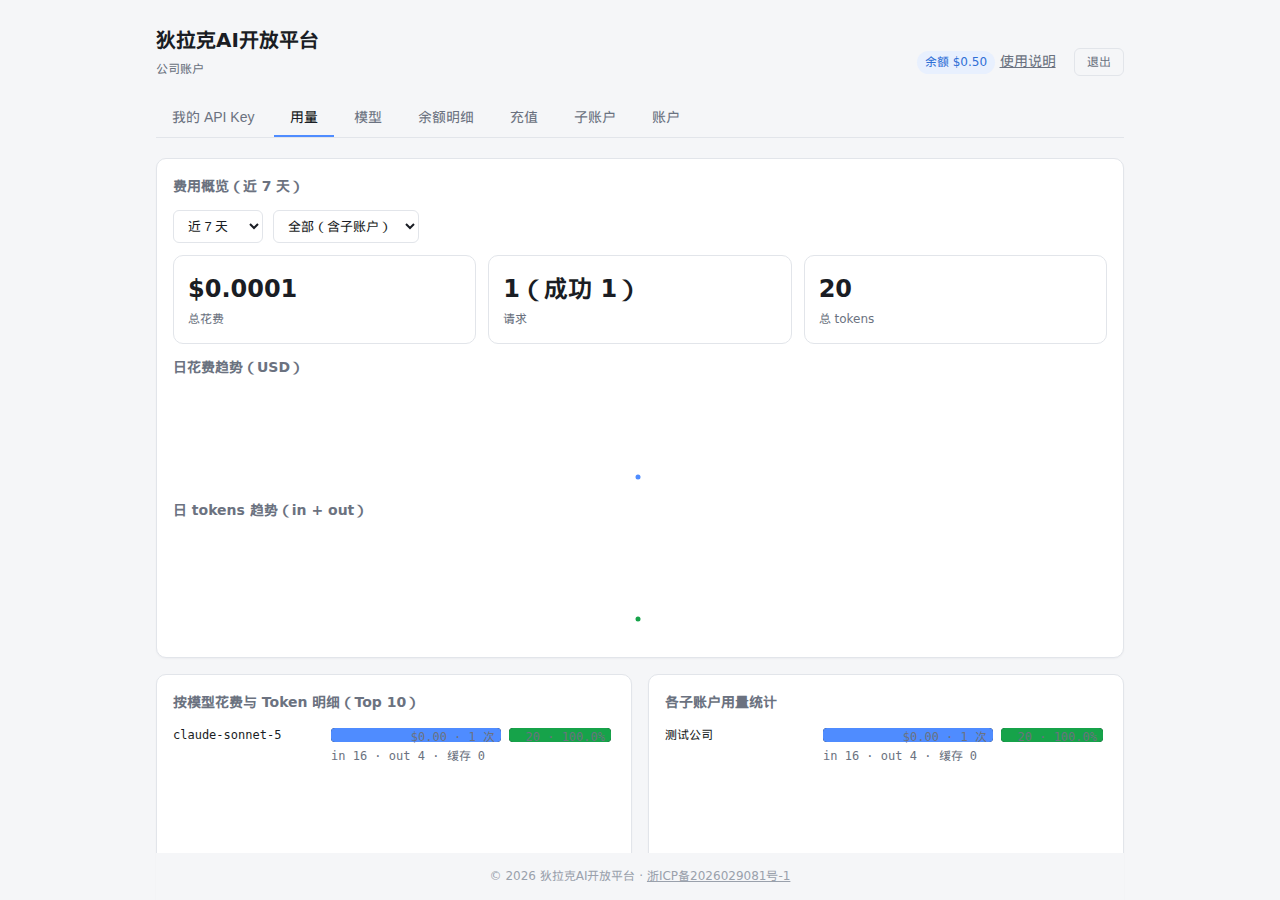Open the 全部（含子账户）account filter dropdown
The width and height of the screenshot is (1280, 900).
tap(346, 226)
